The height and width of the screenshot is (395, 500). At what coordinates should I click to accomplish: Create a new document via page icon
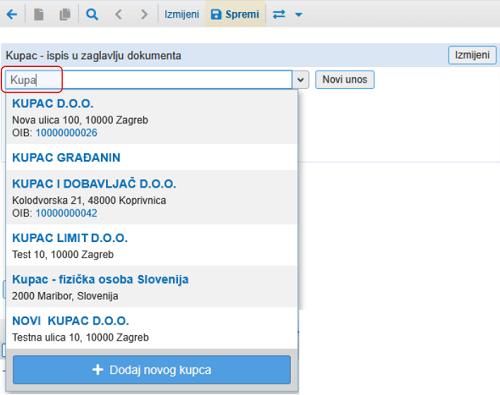39,14
